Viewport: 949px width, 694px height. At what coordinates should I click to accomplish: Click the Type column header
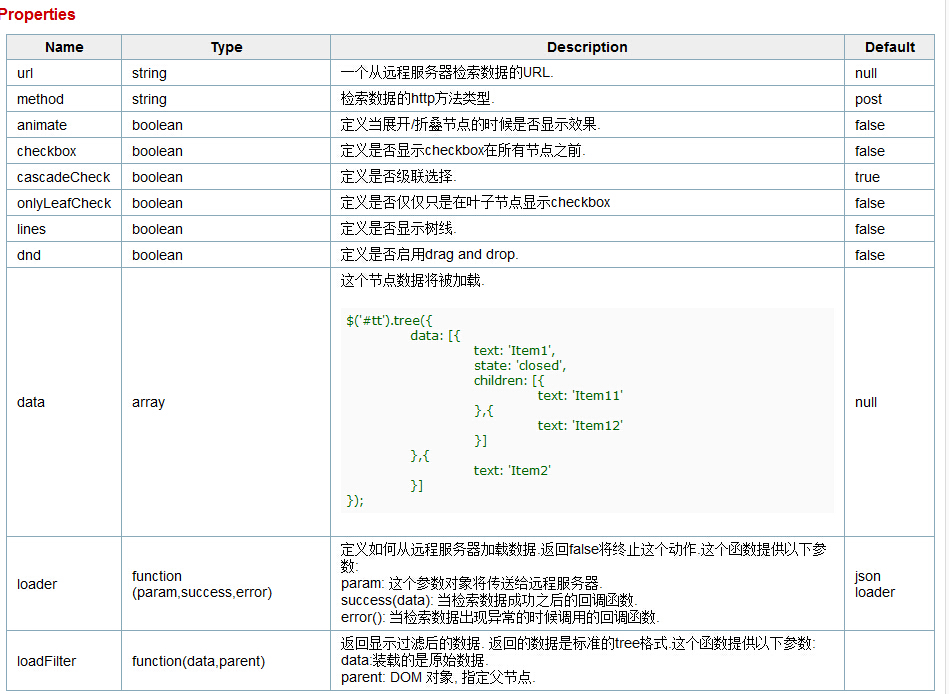pyautogui.click(x=226, y=47)
